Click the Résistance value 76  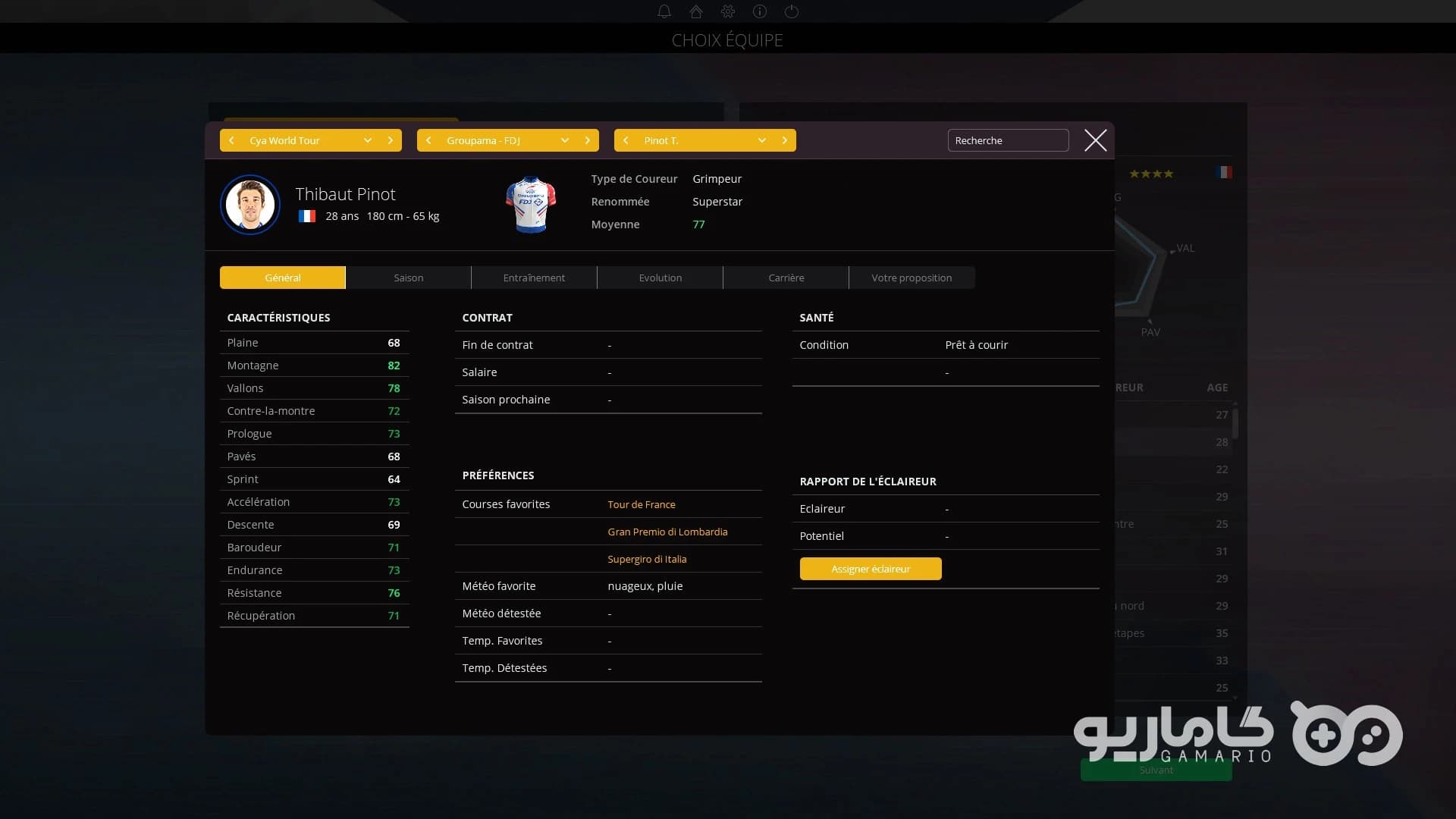point(394,593)
